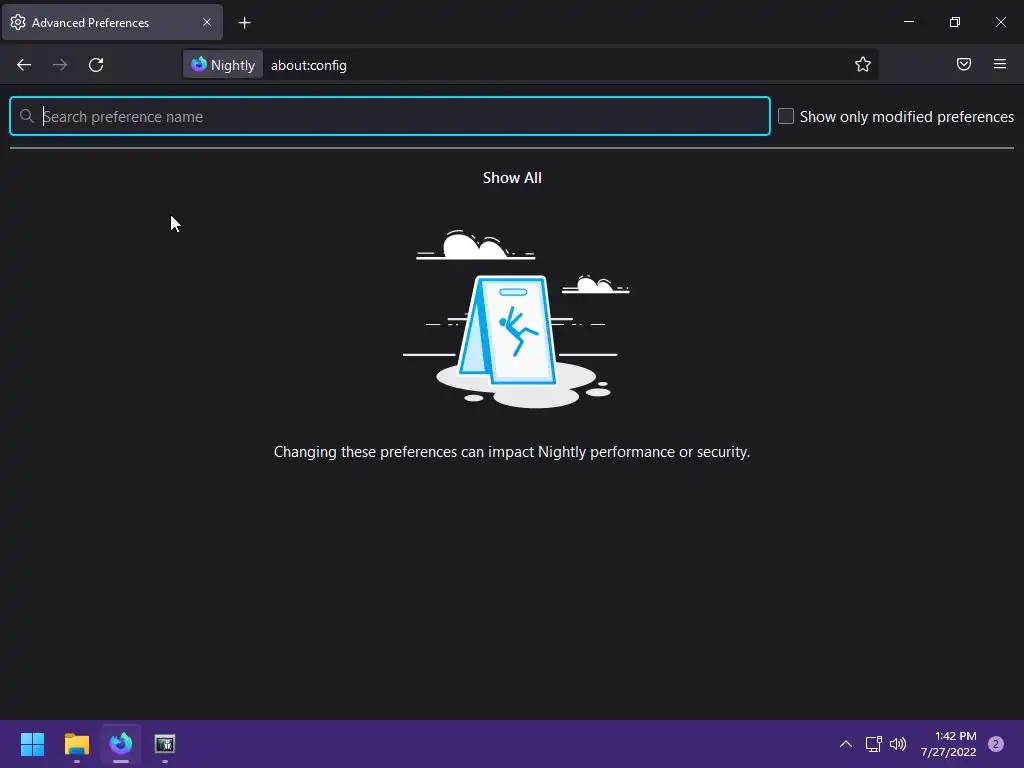Open the notification badge showing 2

pyautogui.click(x=996, y=744)
